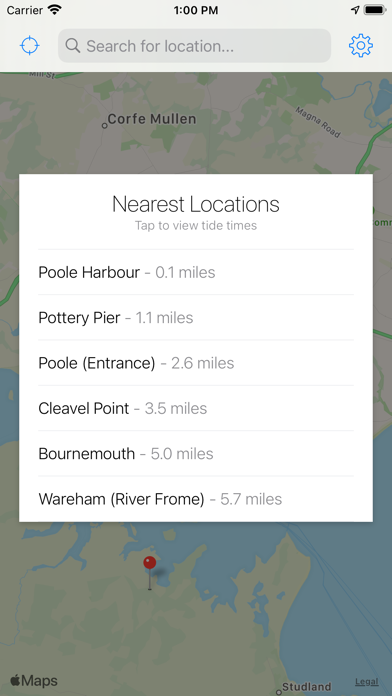Tap the battery indicator icon
Viewport: 392px width, 696px height.
tap(375, 10)
